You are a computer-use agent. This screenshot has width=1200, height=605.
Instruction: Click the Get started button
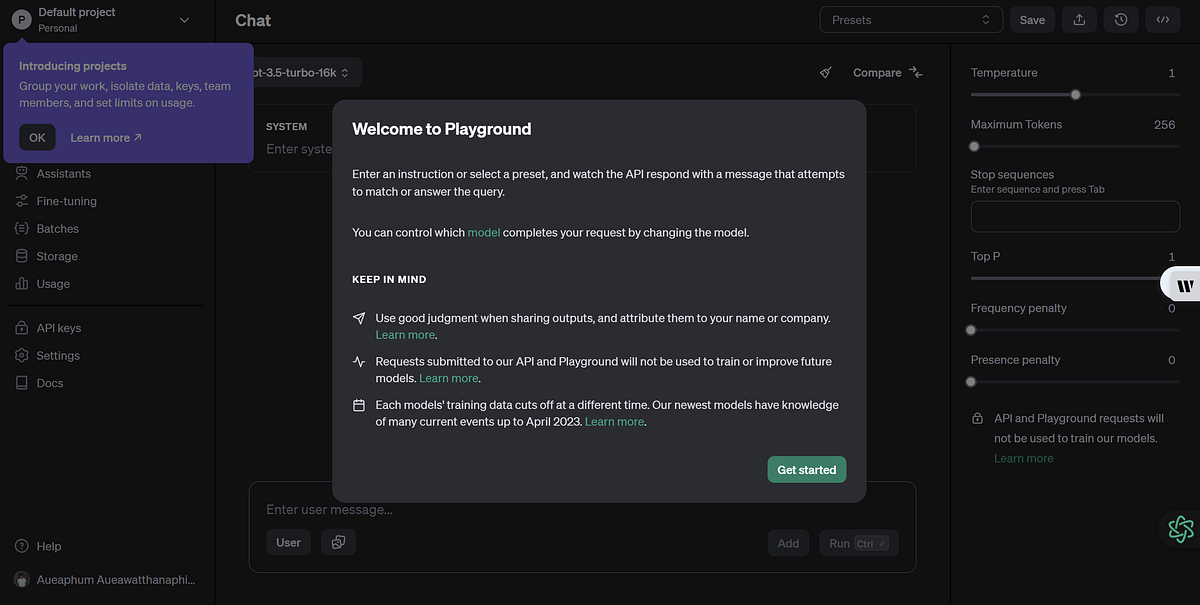pos(806,469)
